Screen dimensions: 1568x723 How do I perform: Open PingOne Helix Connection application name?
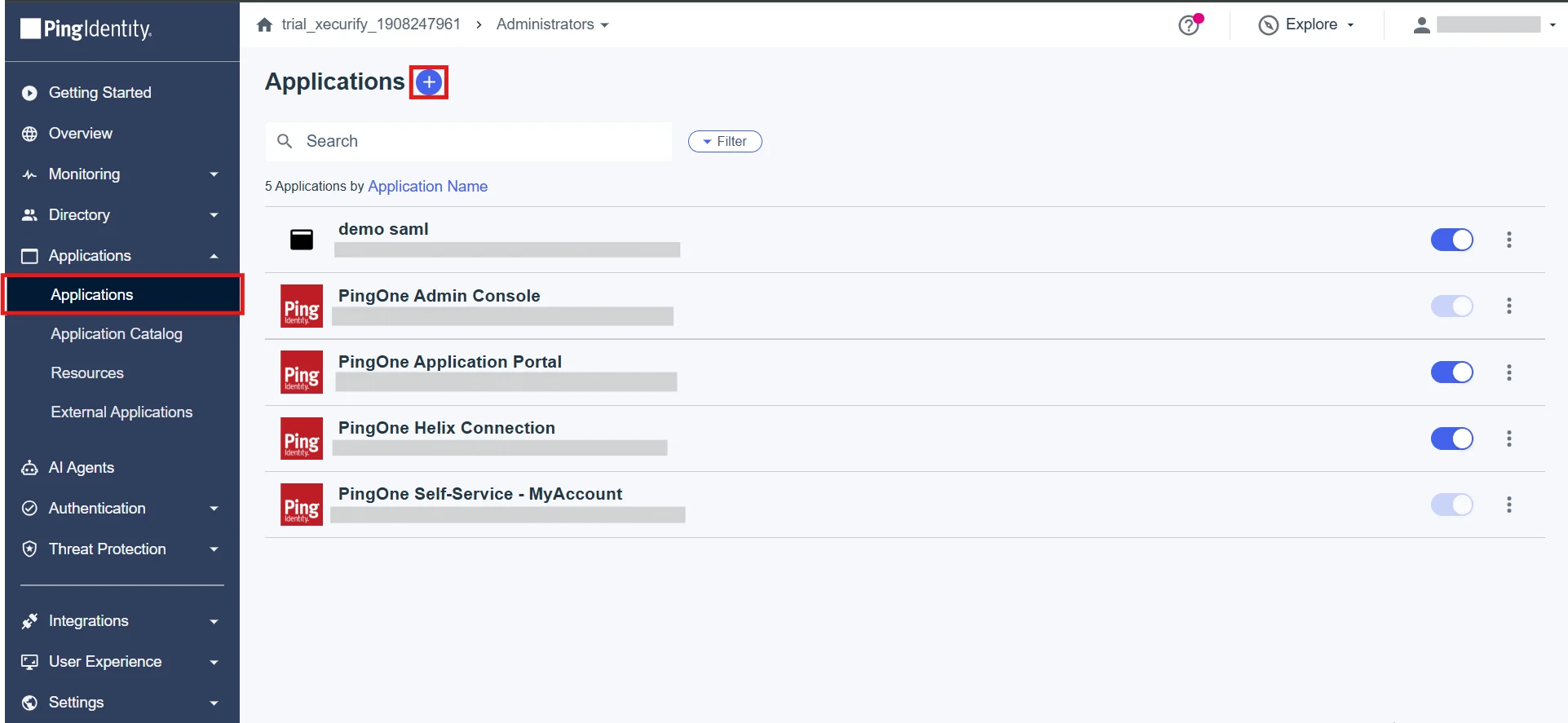(447, 428)
